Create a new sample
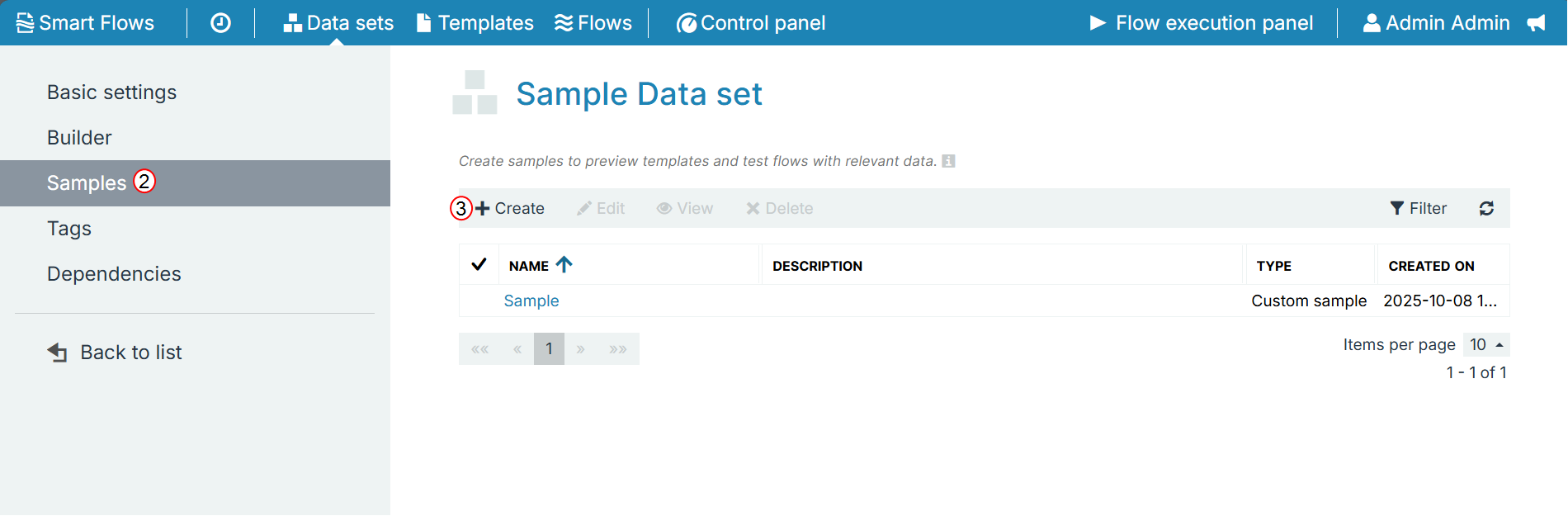 [510, 209]
